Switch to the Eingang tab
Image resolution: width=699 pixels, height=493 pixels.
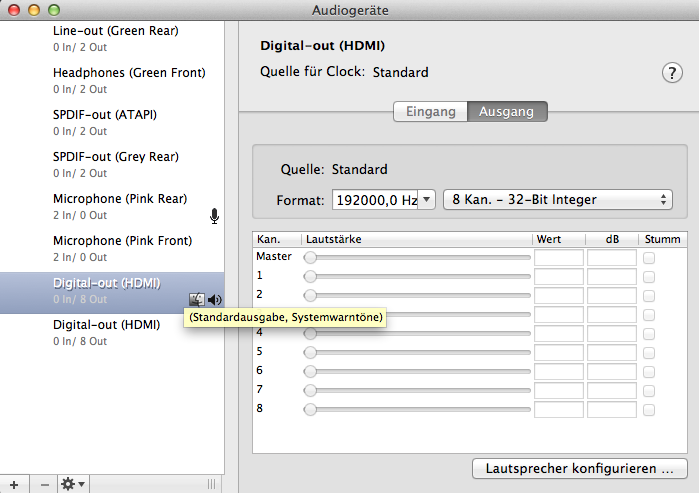click(430, 111)
